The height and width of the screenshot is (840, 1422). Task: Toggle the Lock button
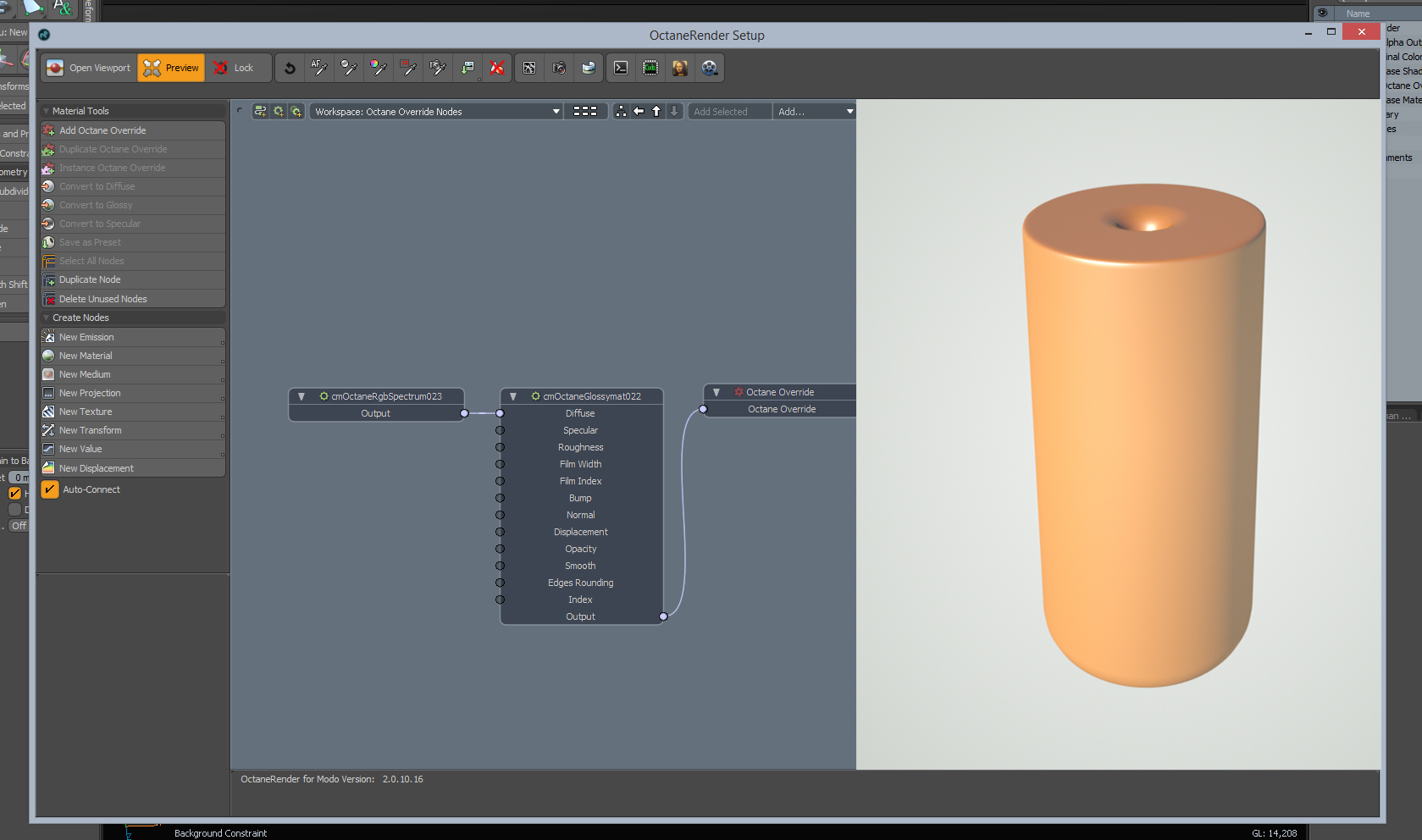tap(234, 68)
